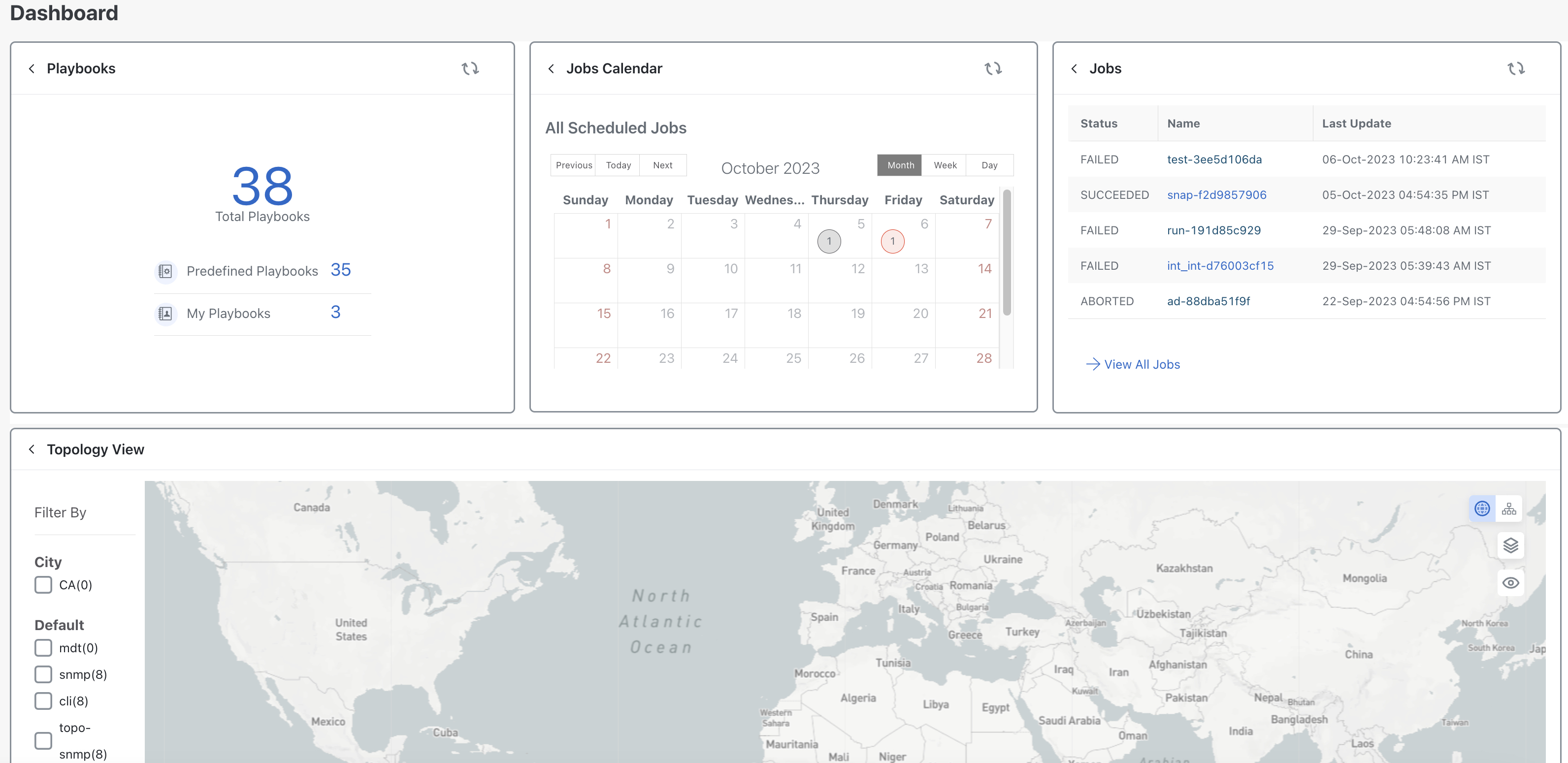This screenshot has height=763, width=1568.
Task: Click Today button in Jobs Calendar
Action: (620, 164)
